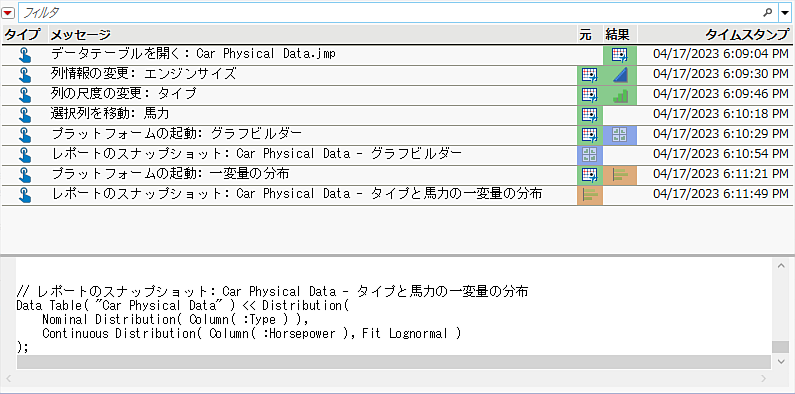Click the script comment line in code pane
795x394 pixels.
coord(272,292)
